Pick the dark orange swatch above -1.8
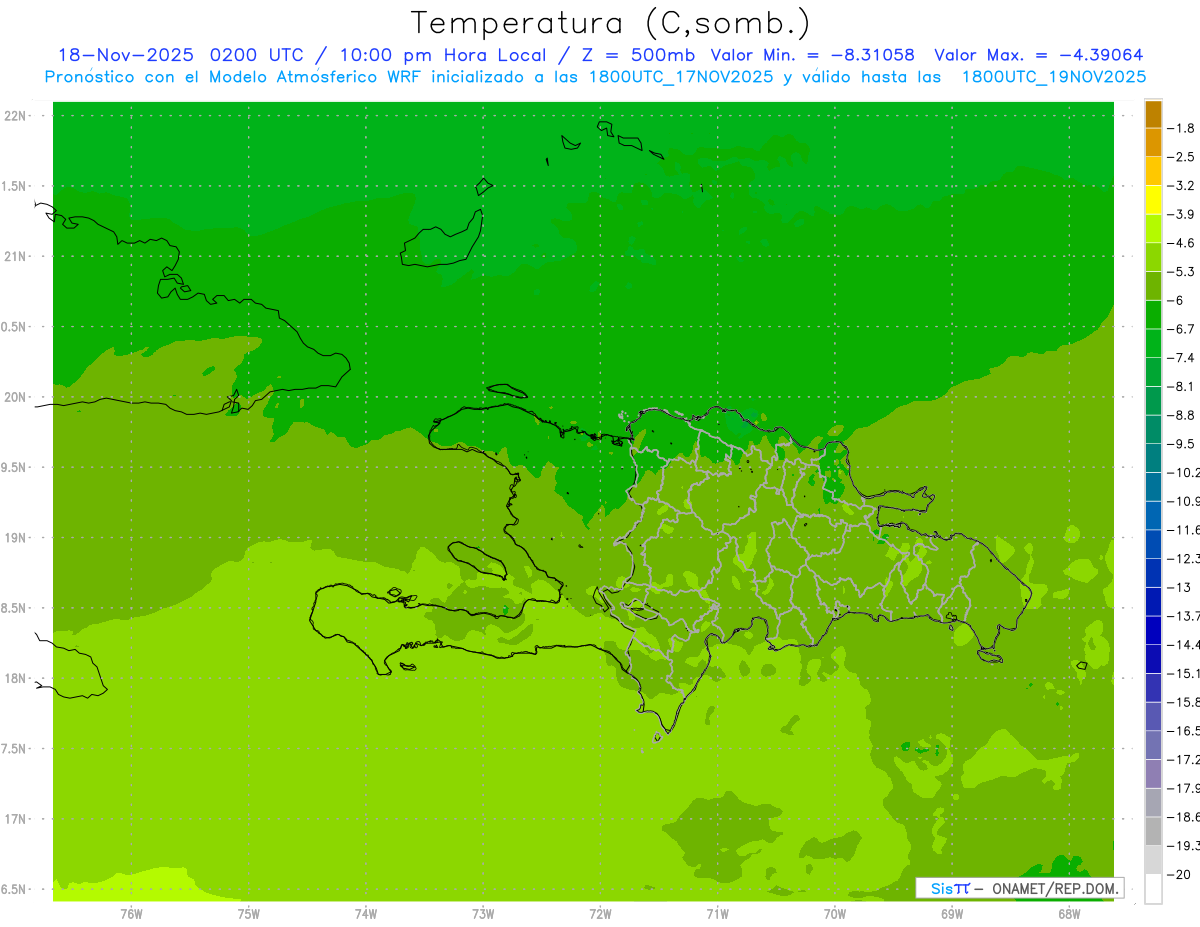Screen dimensions: 1200x927 point(1153,114)
